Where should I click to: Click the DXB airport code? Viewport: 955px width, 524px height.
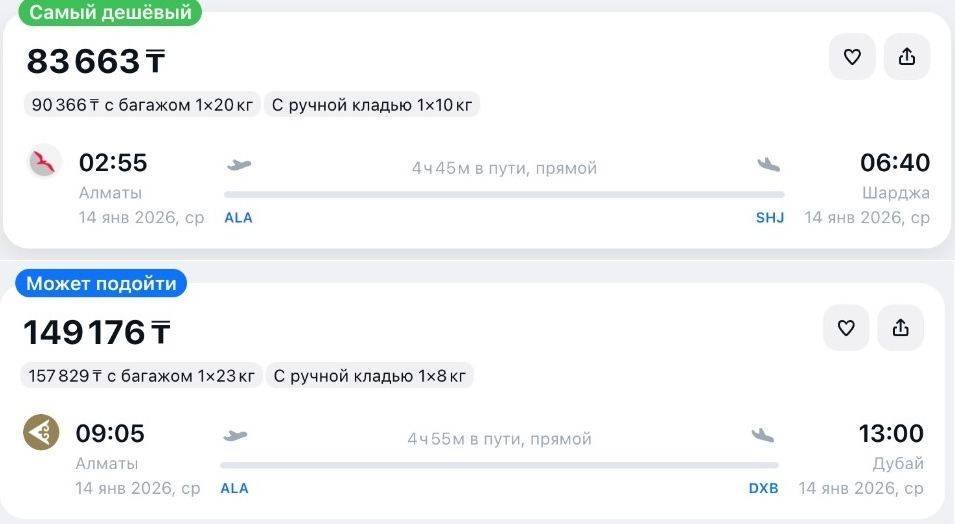(764, 488)
